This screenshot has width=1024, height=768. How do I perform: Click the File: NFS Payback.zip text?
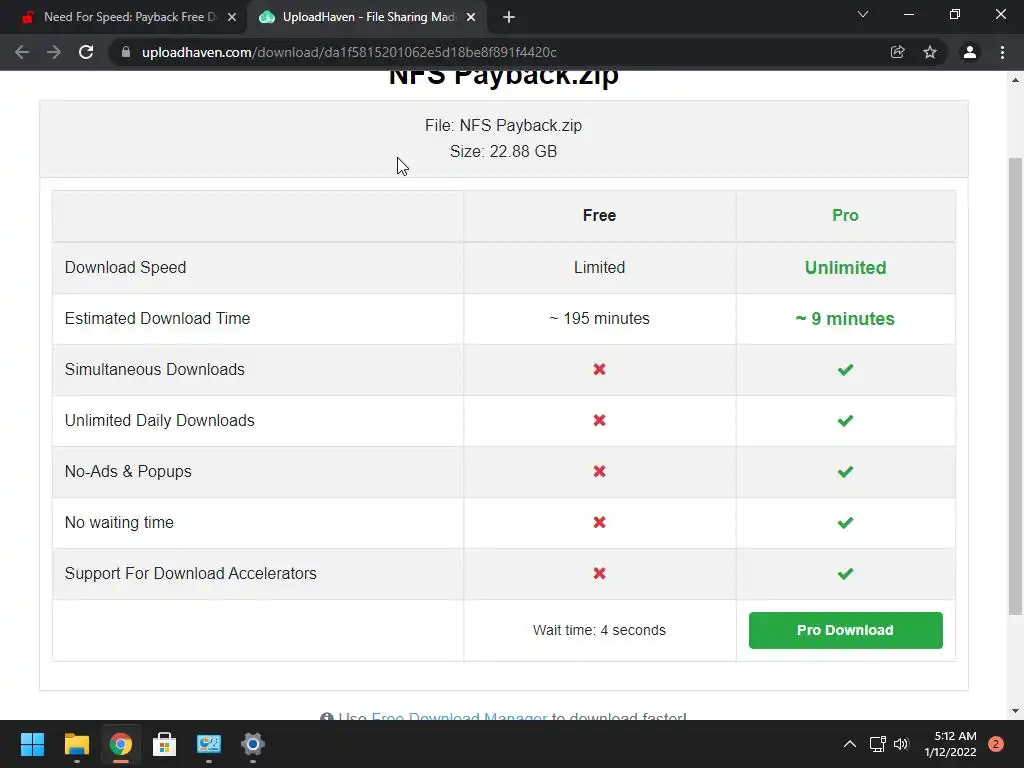click(x=504, y=125)
